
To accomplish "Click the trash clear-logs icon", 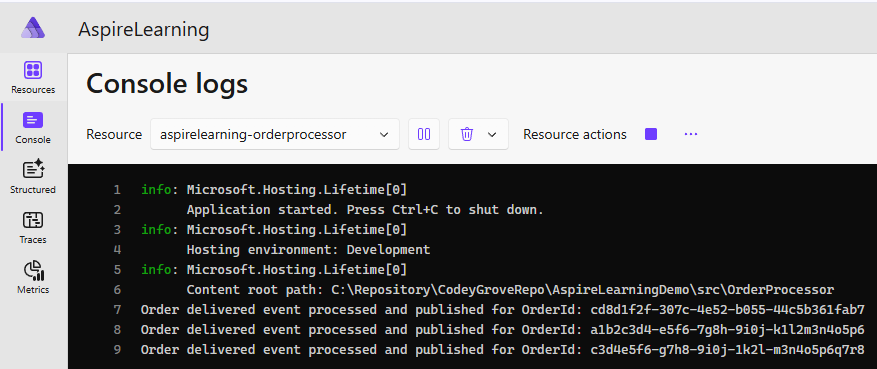I will pos(467,134).
